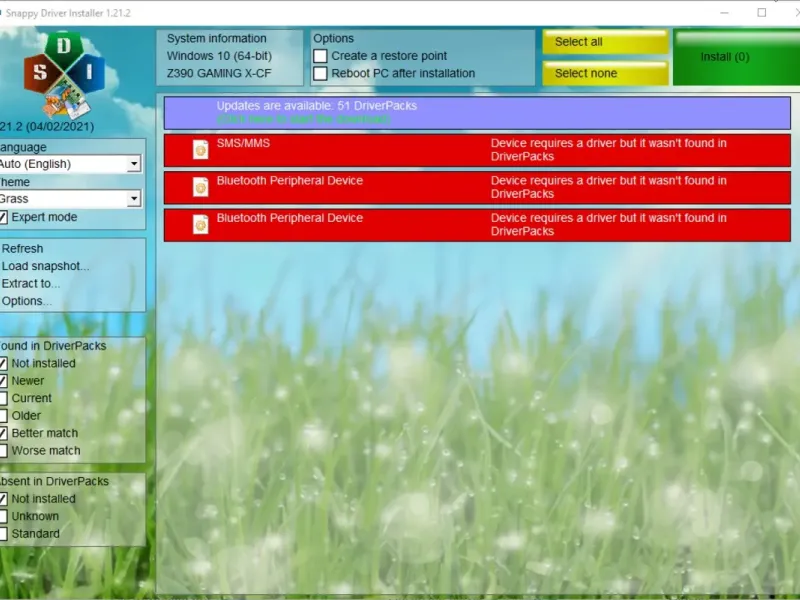The image size is (800, 600).
Task: Open Load snapshot... option
Action: [x=45, y=266]
